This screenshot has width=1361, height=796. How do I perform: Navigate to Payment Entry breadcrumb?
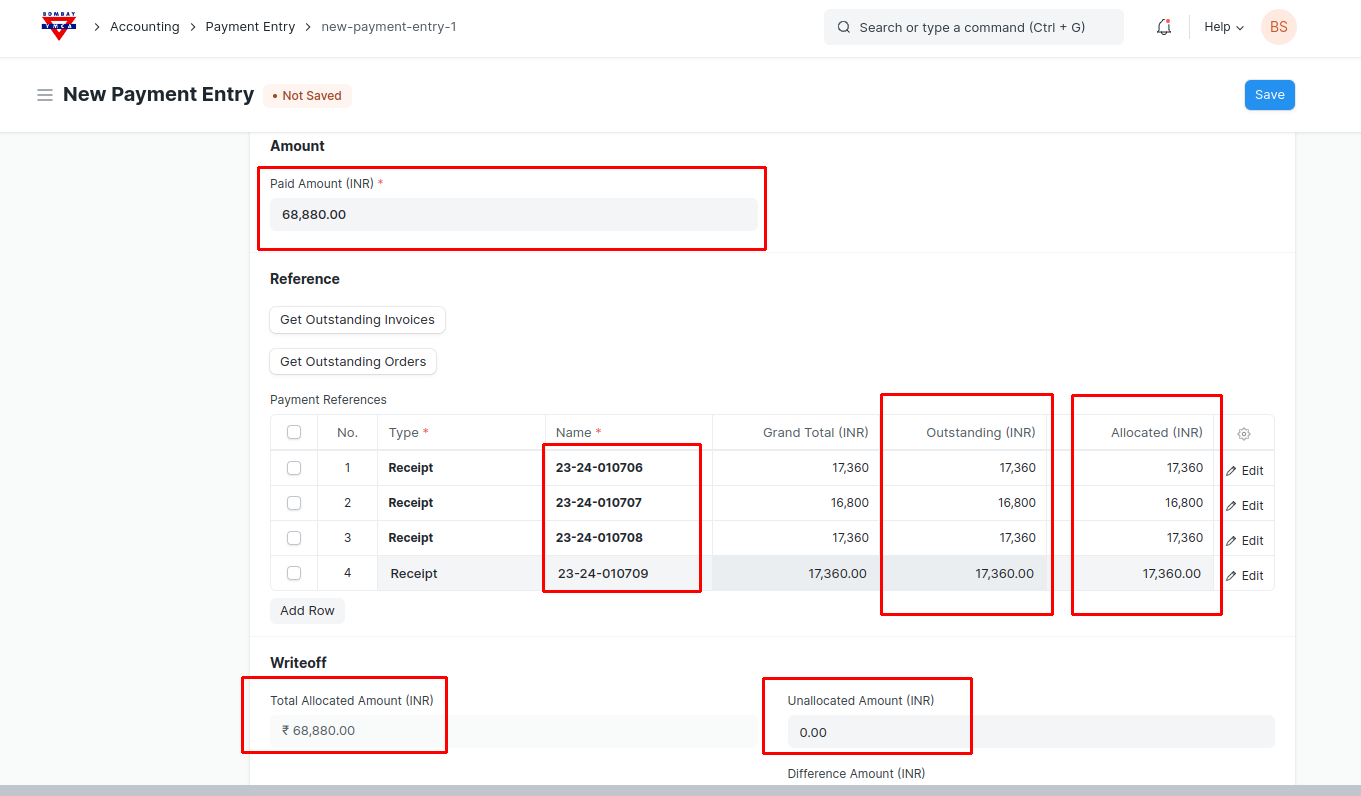pos(250,27)
